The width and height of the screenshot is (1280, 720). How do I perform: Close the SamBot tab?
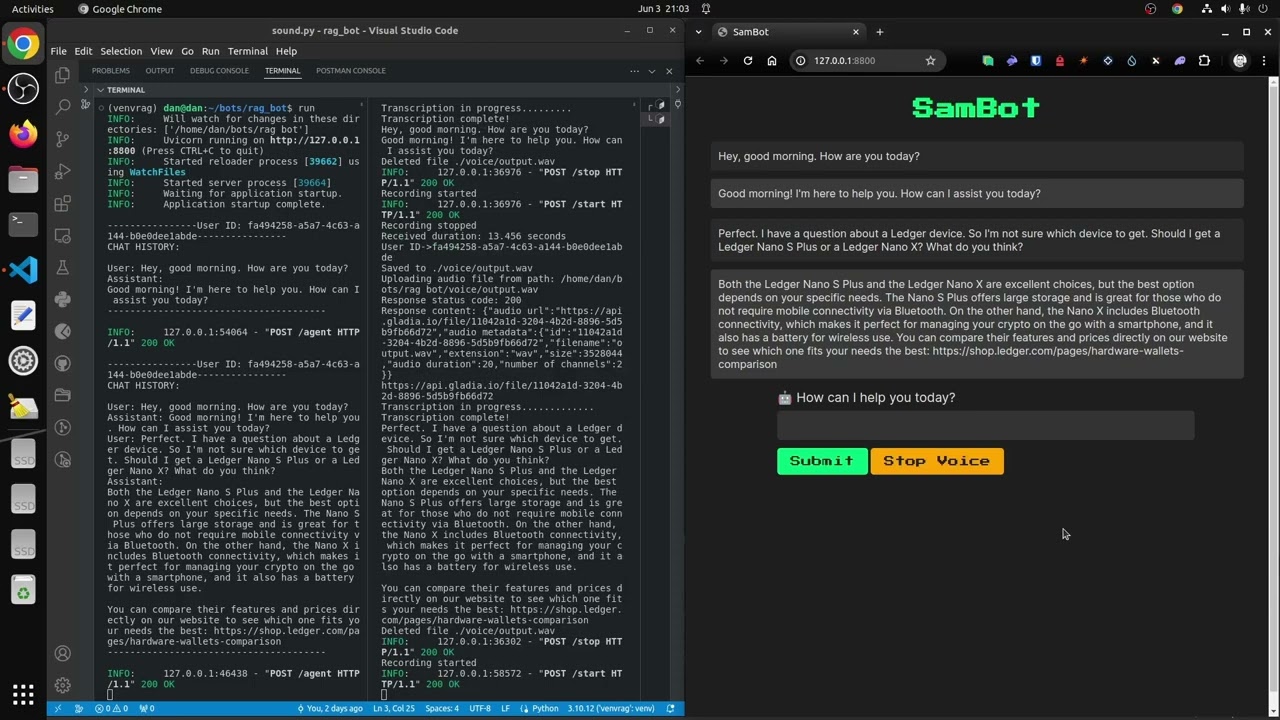(x=856, y=32)
